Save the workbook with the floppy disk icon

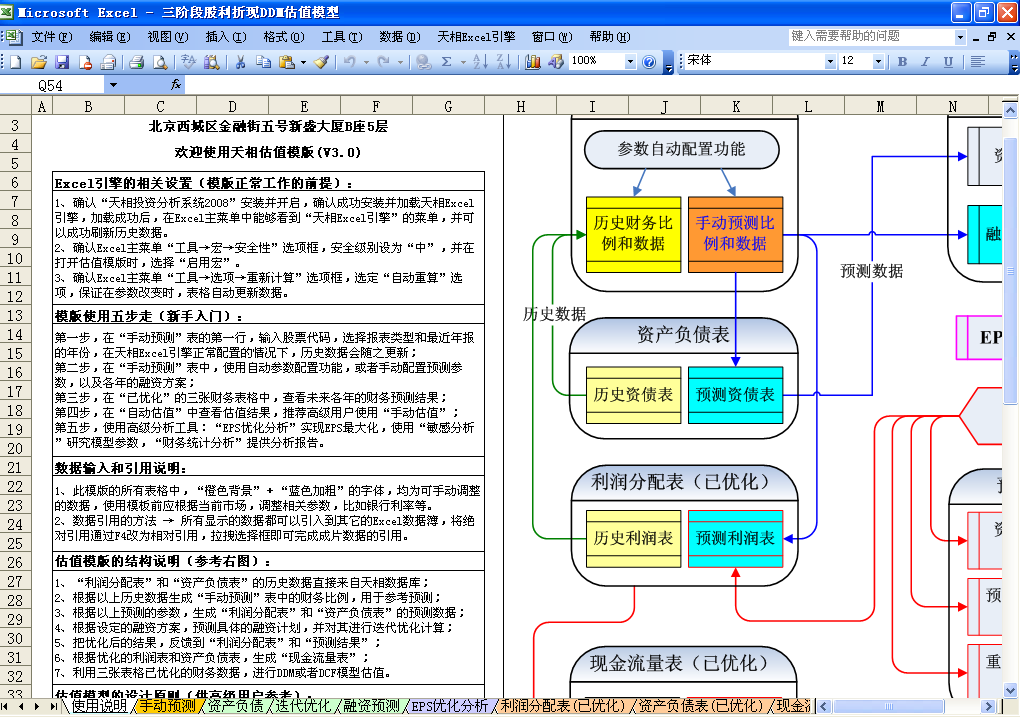tap(62, 62)
